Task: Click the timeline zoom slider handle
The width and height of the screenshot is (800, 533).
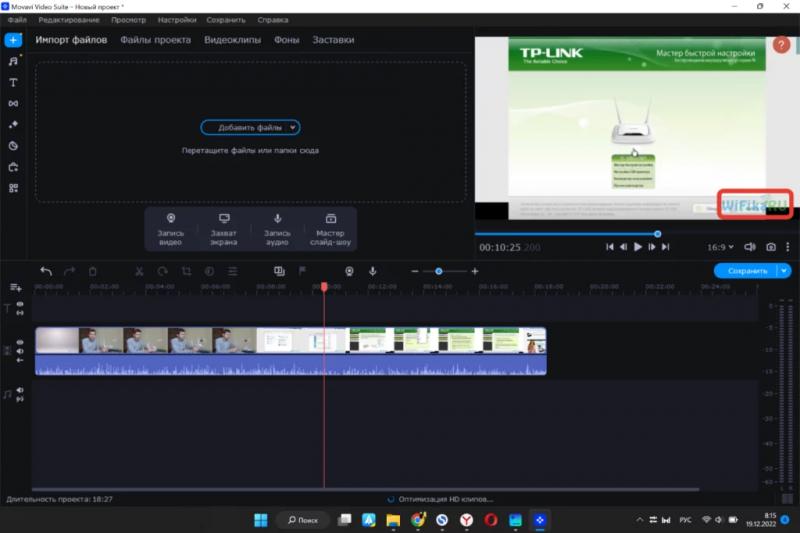Action: [x=438, y=271]
